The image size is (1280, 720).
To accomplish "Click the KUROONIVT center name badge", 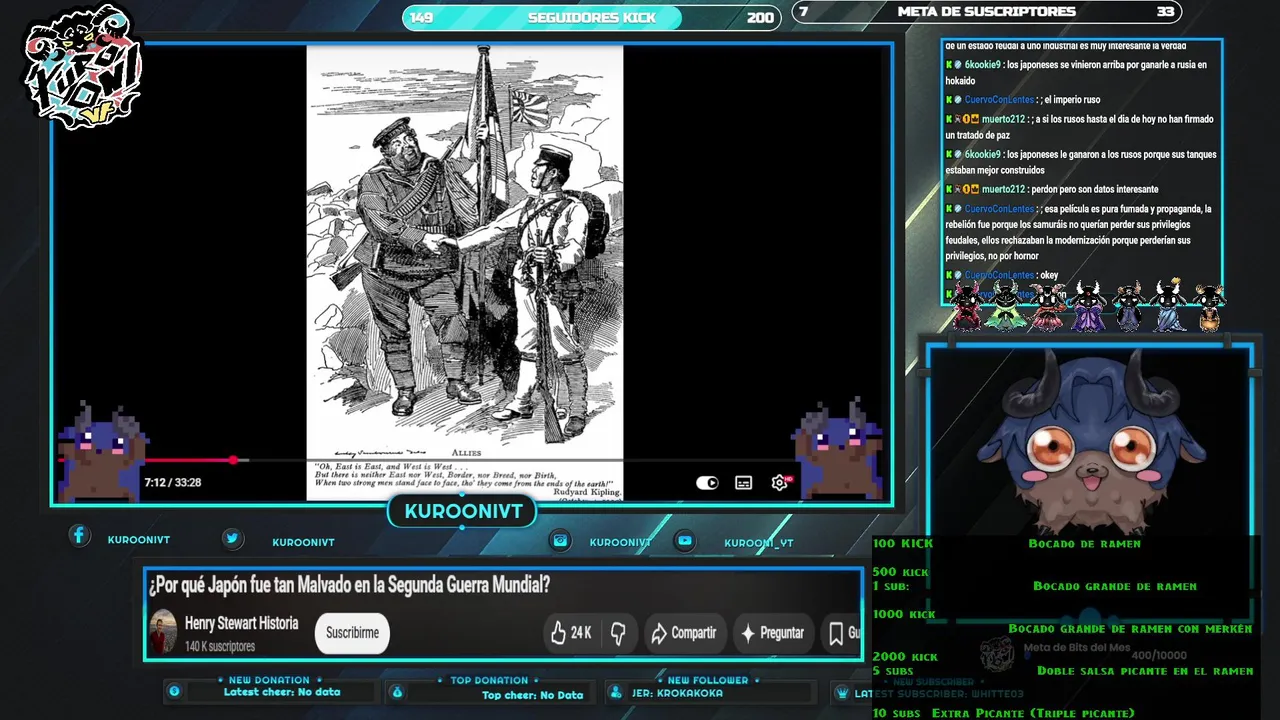I will point(463,512).
